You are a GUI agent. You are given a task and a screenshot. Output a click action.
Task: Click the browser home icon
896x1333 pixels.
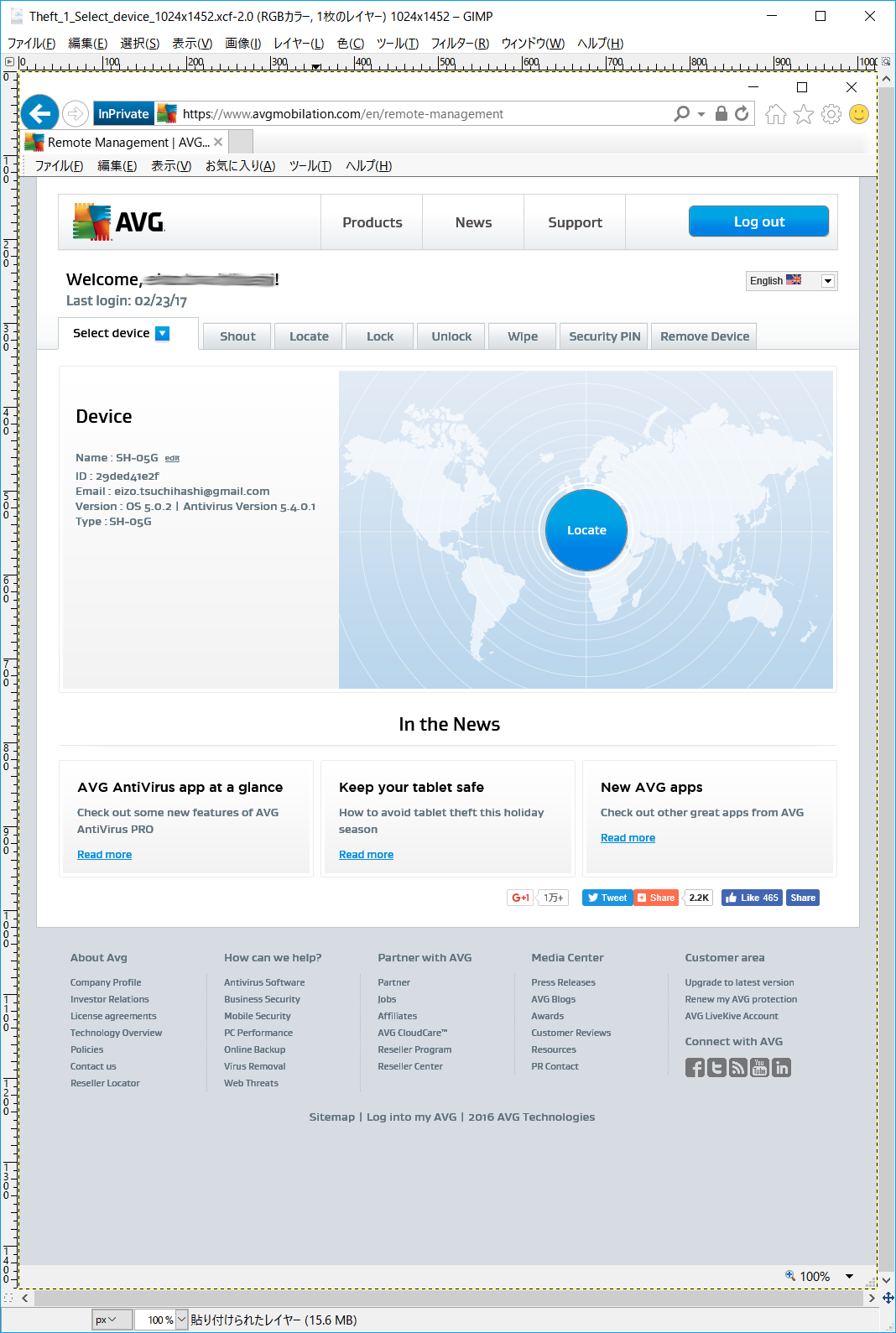(776, 114)
